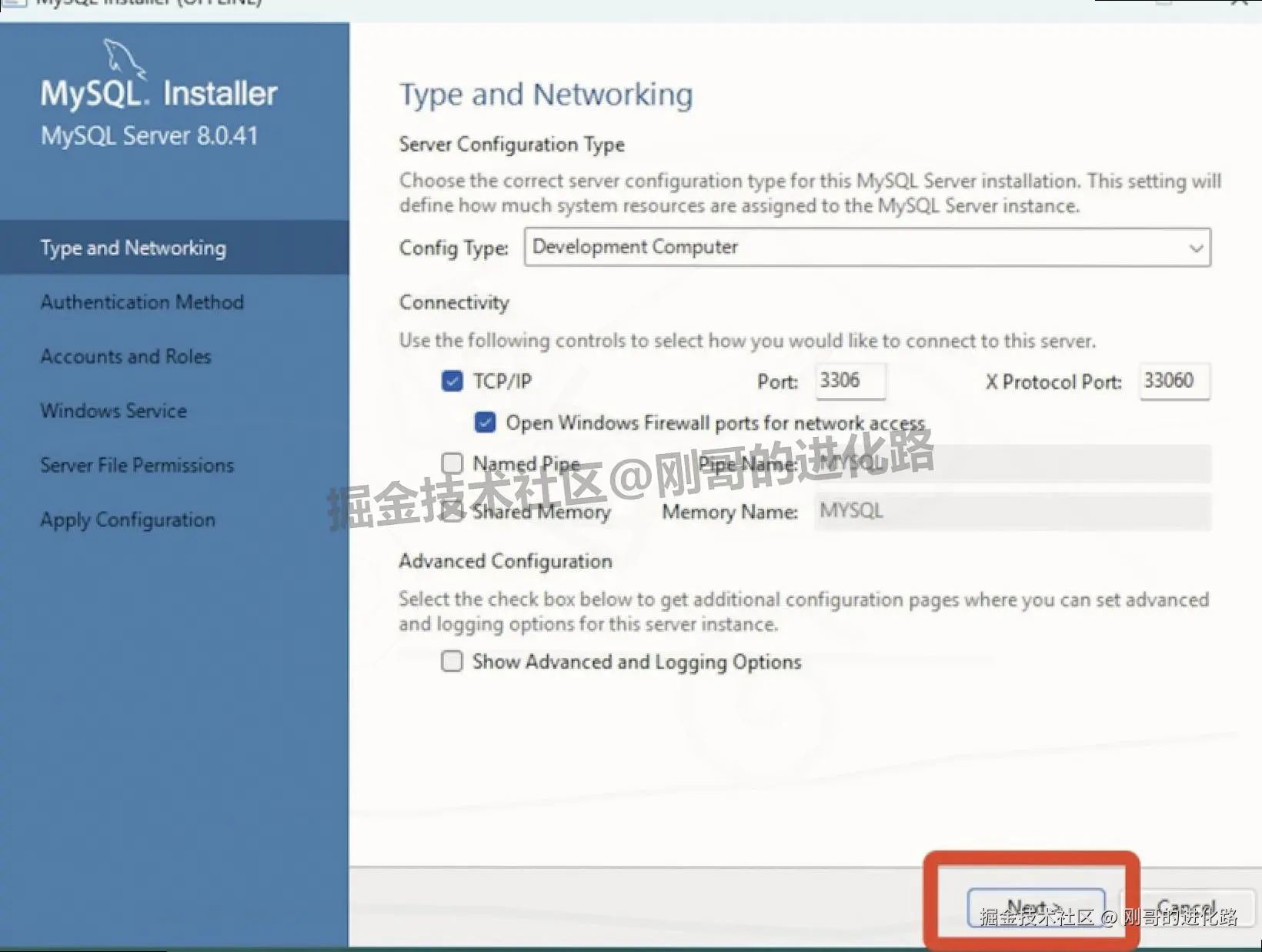
Task: Enable Show Advanced and Logging Options
Action: point(452,661)
